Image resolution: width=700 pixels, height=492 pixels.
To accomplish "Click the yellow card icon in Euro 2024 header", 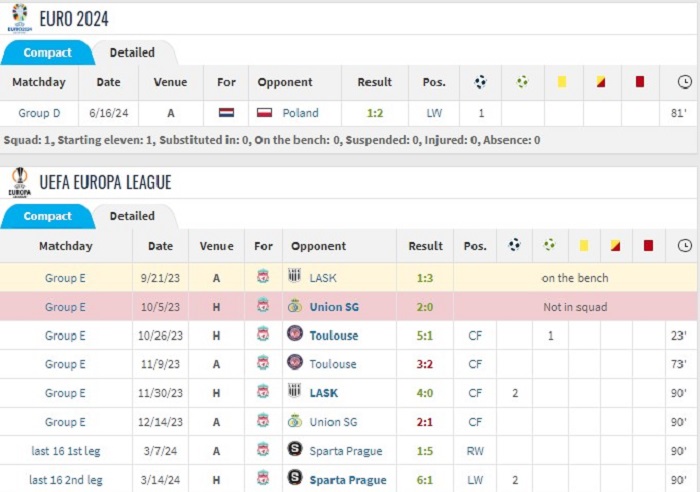I will coord(562,82).
